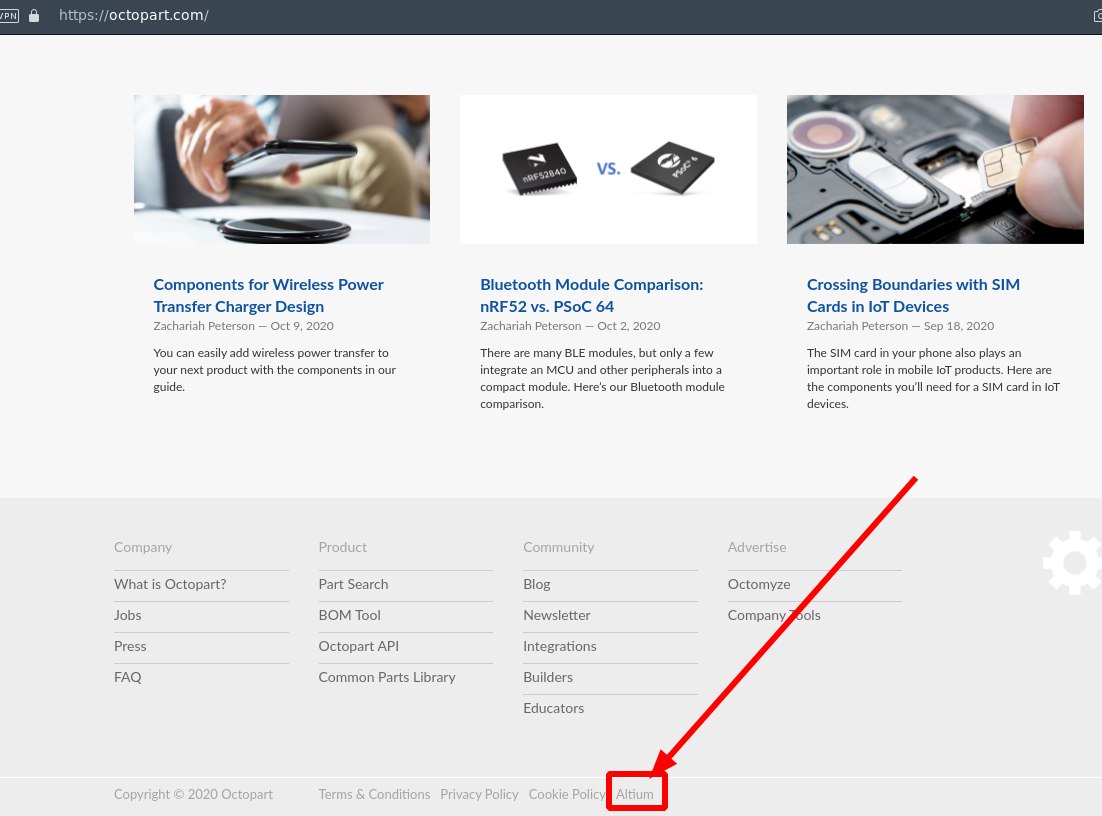The height and width of the screenshot is (816, 1102).
Task: Open the Privacy Policy link
Action: tap(479, 794)
